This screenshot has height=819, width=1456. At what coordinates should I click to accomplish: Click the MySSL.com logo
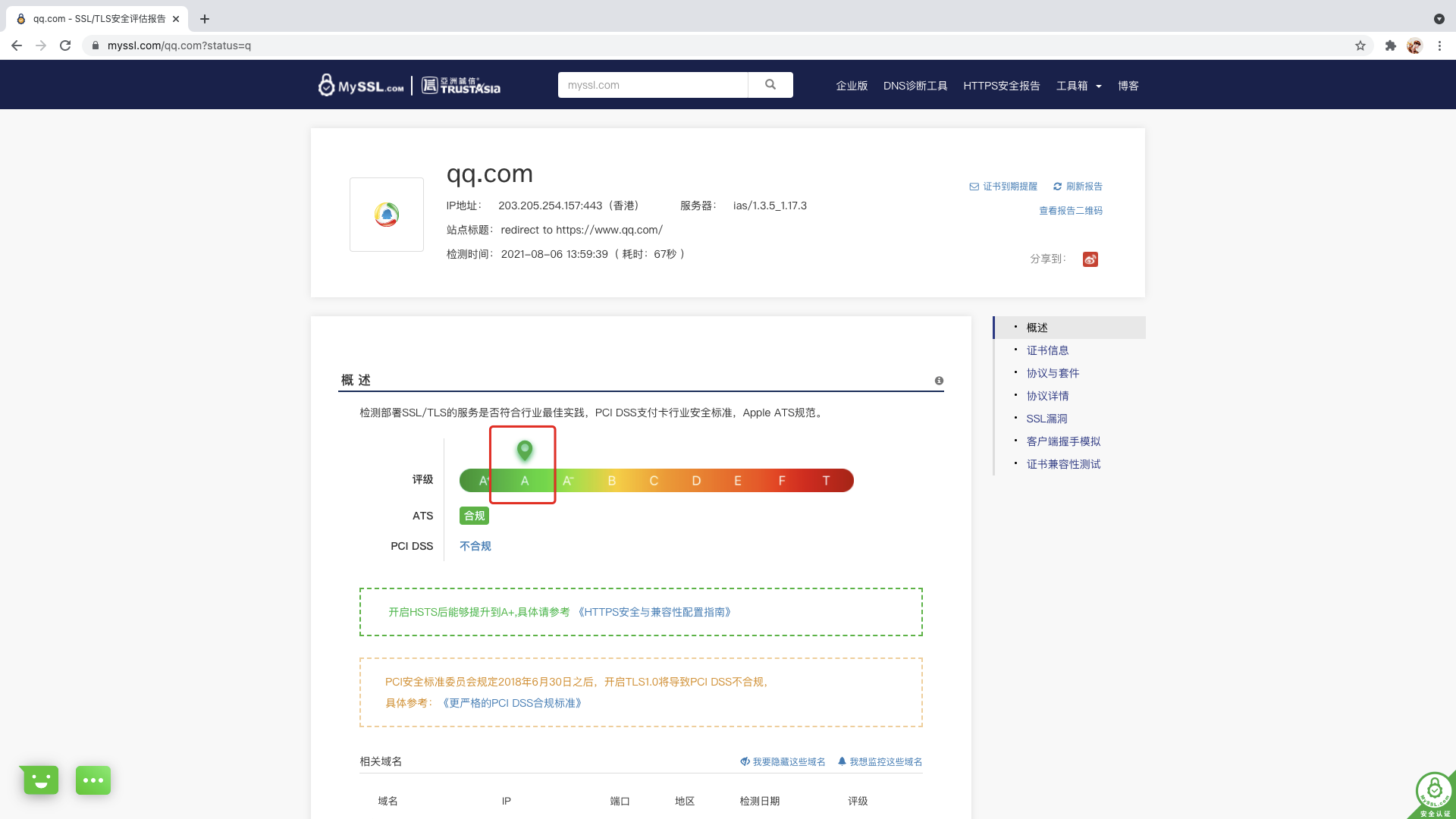coord(361,86)
